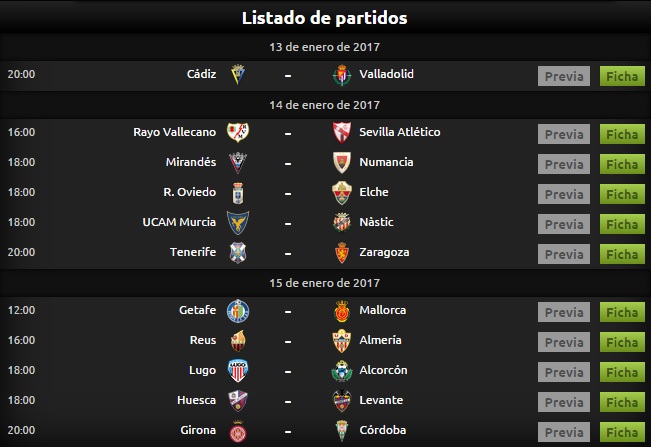Open Previa for Mirandés vs Numancia
This screenshot has width=651, height=447.
564,164
